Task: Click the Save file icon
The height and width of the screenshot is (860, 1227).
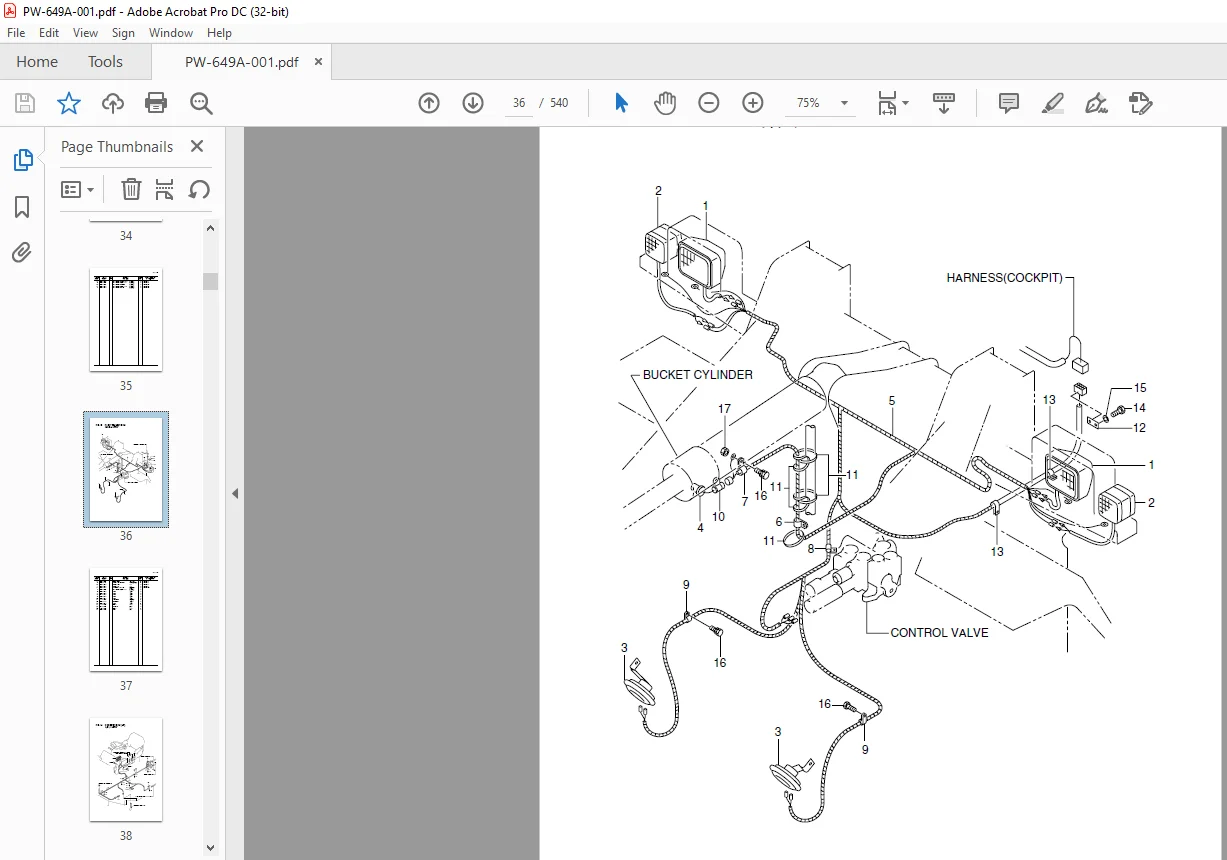Action: pyautogui.click(x=25, y=103)
